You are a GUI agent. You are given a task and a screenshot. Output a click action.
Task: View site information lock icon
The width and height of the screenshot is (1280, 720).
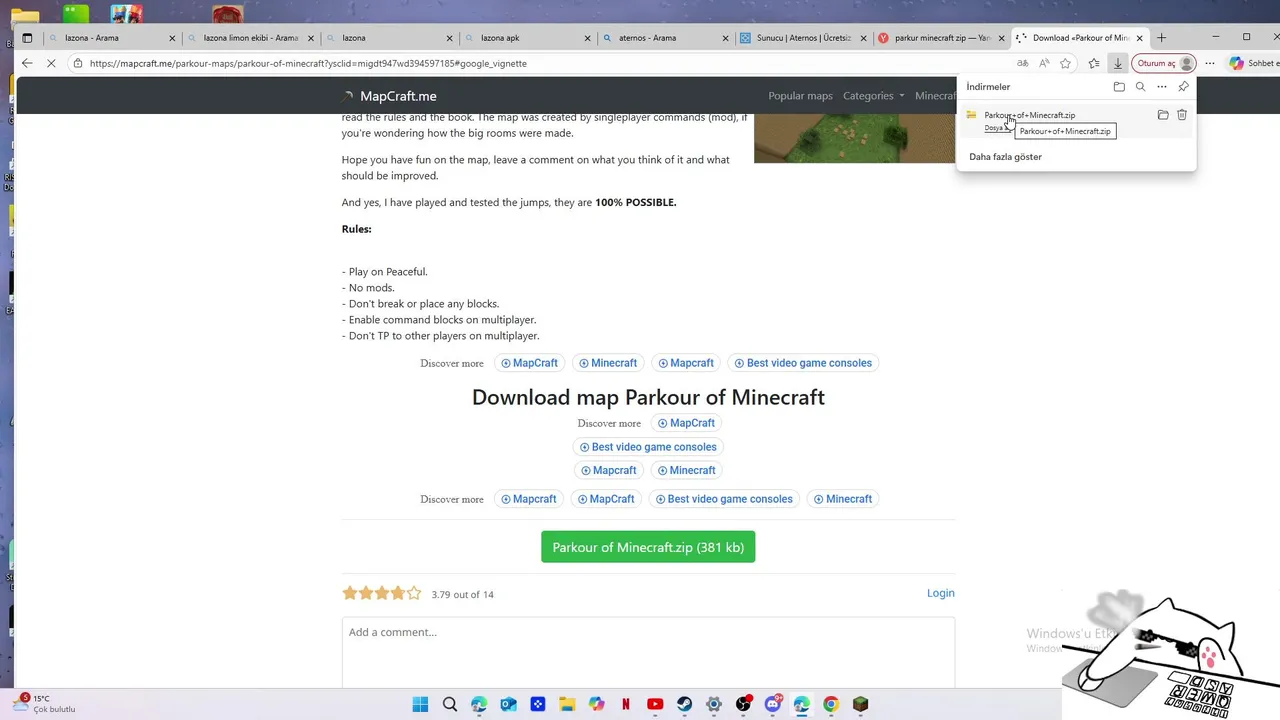(78, 63)
